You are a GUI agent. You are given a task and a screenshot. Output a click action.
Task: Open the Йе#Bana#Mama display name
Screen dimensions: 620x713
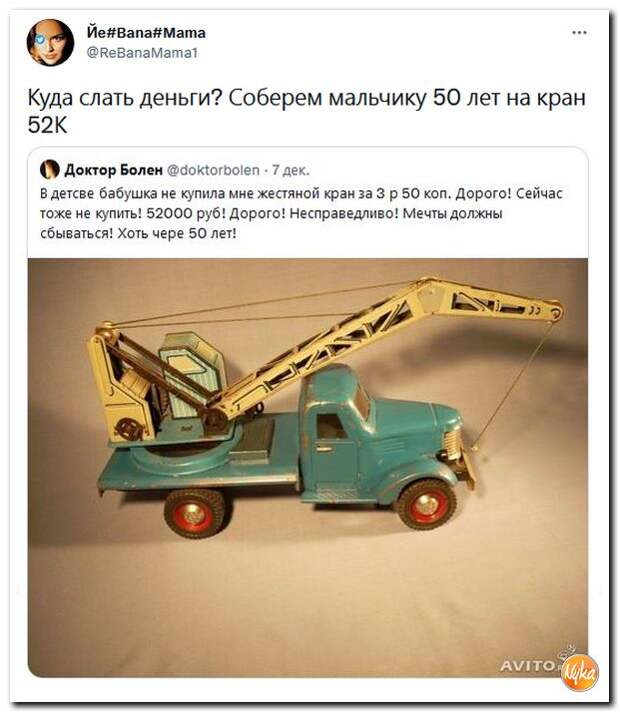tap(146, 33)
